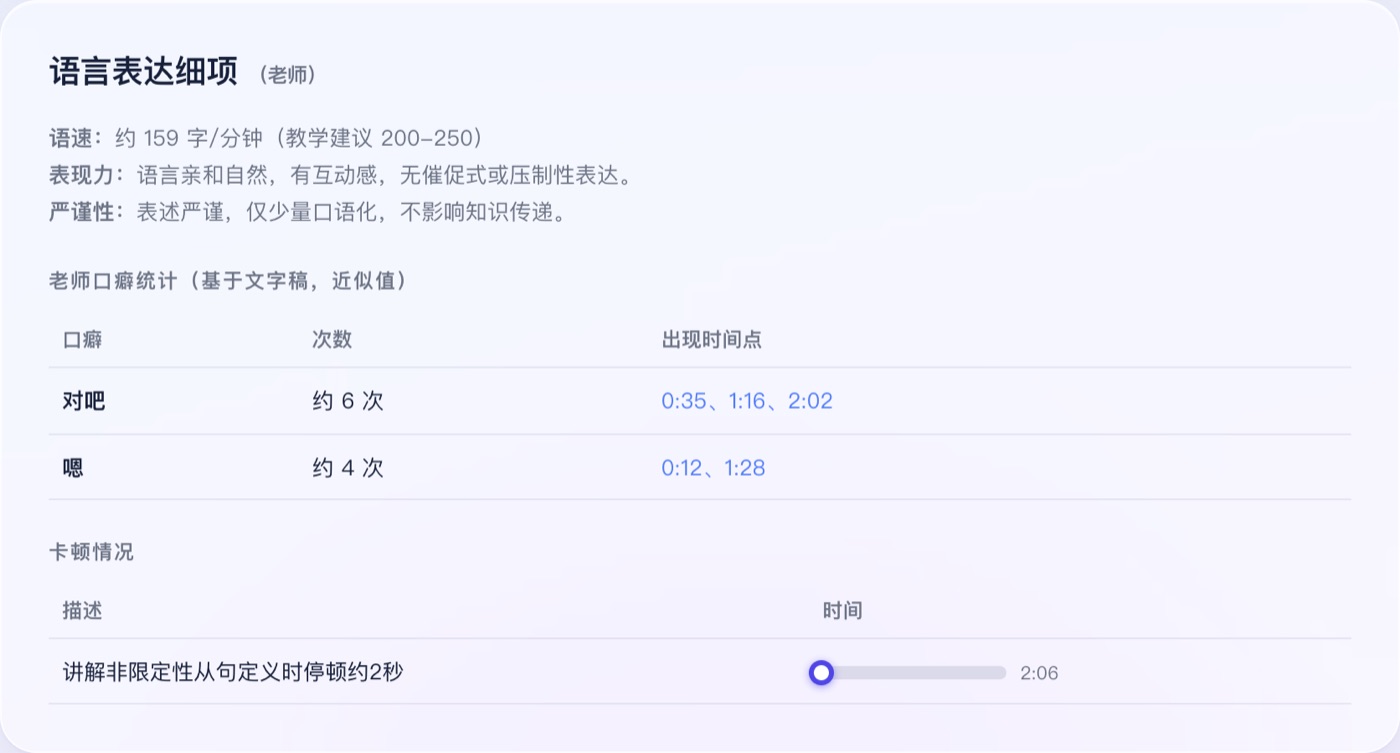Jump to 0:12 timestamp for 嗯
Viewport: 1400px width, 753px height.
click(x=682, y=467)
